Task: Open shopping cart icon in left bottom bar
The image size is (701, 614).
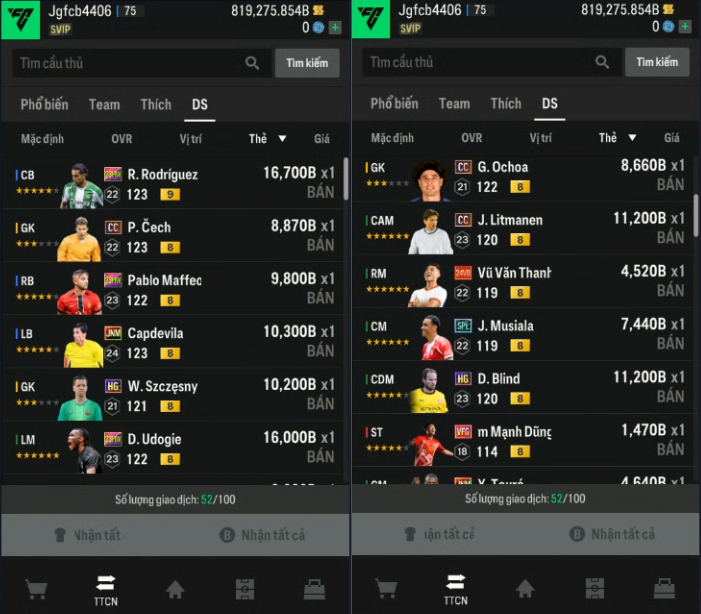Action: pos(36,589)
